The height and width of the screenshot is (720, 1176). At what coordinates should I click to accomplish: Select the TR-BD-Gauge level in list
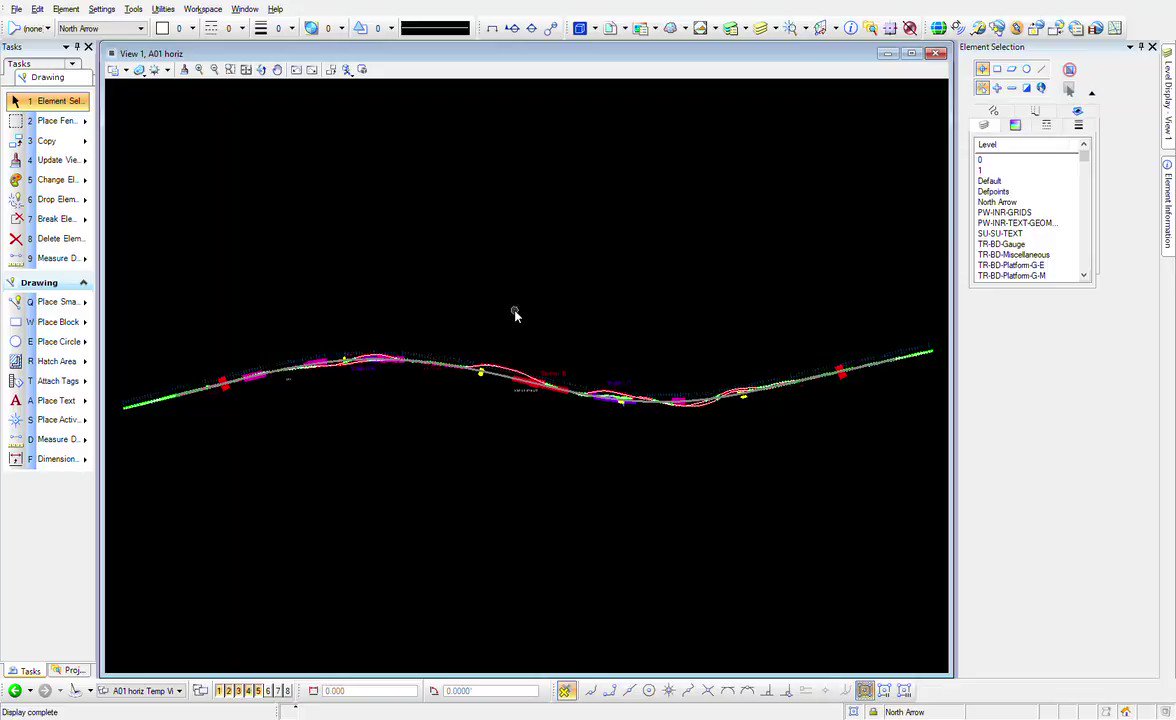click(1000, 244)
